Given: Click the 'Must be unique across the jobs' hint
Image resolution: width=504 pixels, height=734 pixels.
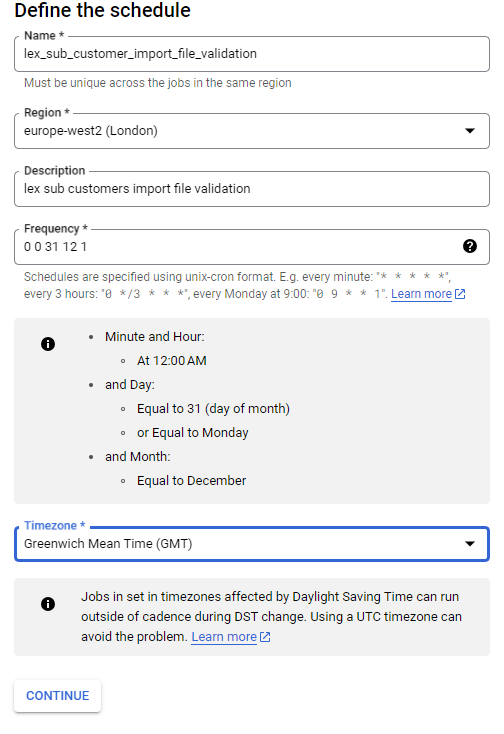Looking at the screenshot, I should click(158, 83).
